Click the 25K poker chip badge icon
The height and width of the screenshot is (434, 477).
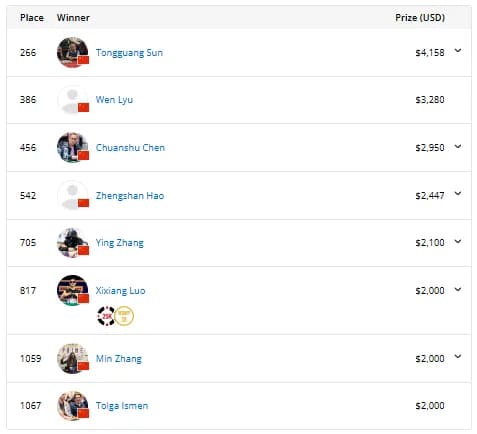[106, 316]
